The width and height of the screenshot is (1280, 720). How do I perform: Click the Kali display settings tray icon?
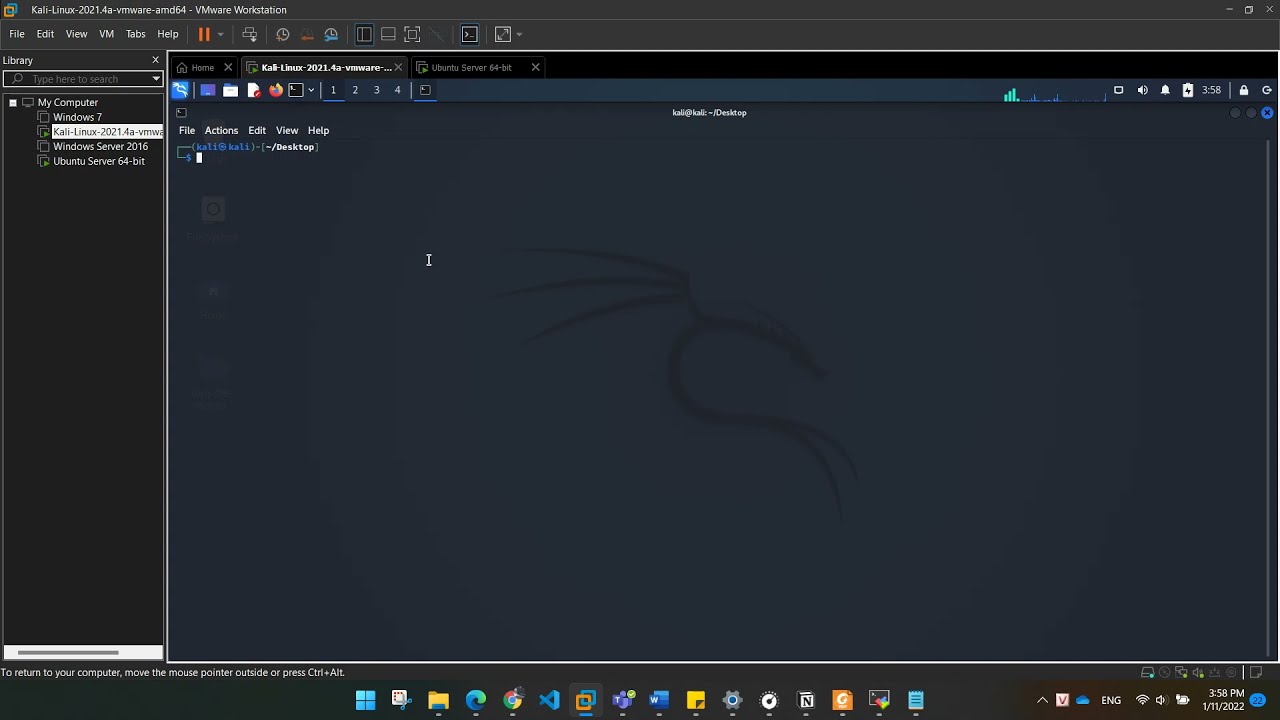click(x=1118, y=90)
